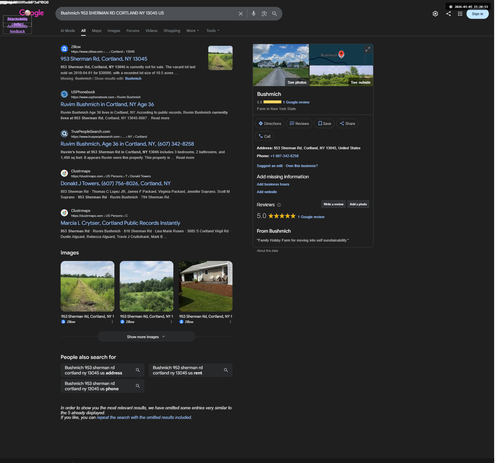
Task: Open second green field image
Action: 146,286
